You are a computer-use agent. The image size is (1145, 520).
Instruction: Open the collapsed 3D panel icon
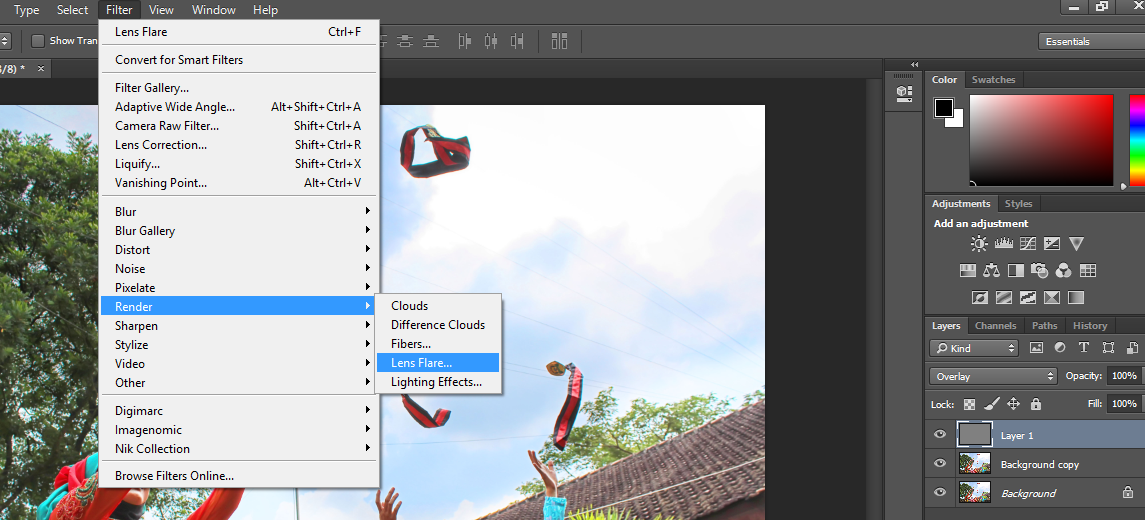[x=904, y=92]
